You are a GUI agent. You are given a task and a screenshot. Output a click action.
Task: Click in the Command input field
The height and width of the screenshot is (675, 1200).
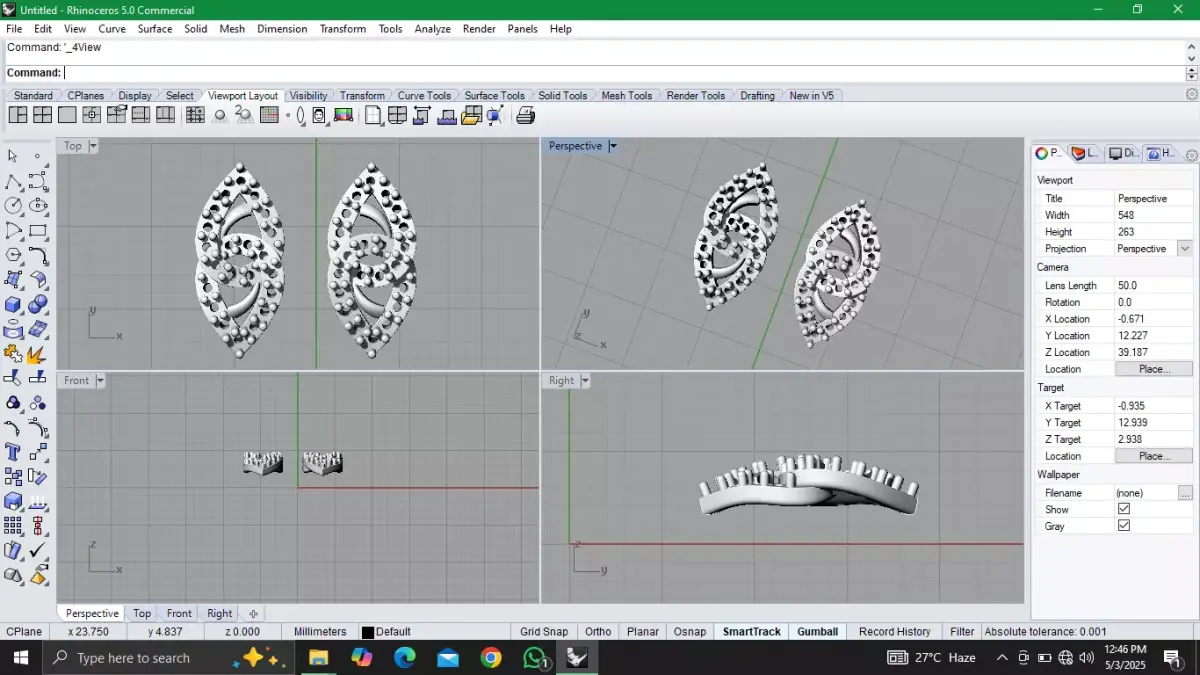(x=624, y=73)
